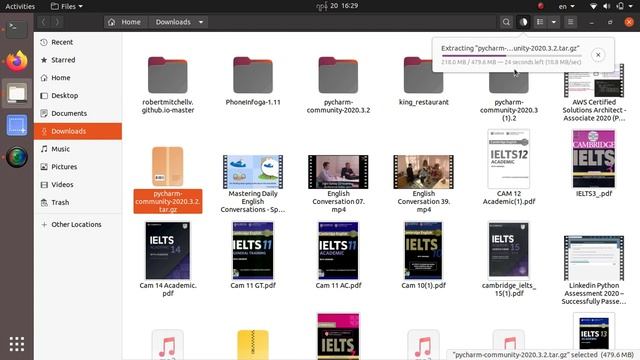Open the power icon in the system menu

pyautogui.click(x=620, y=6)
